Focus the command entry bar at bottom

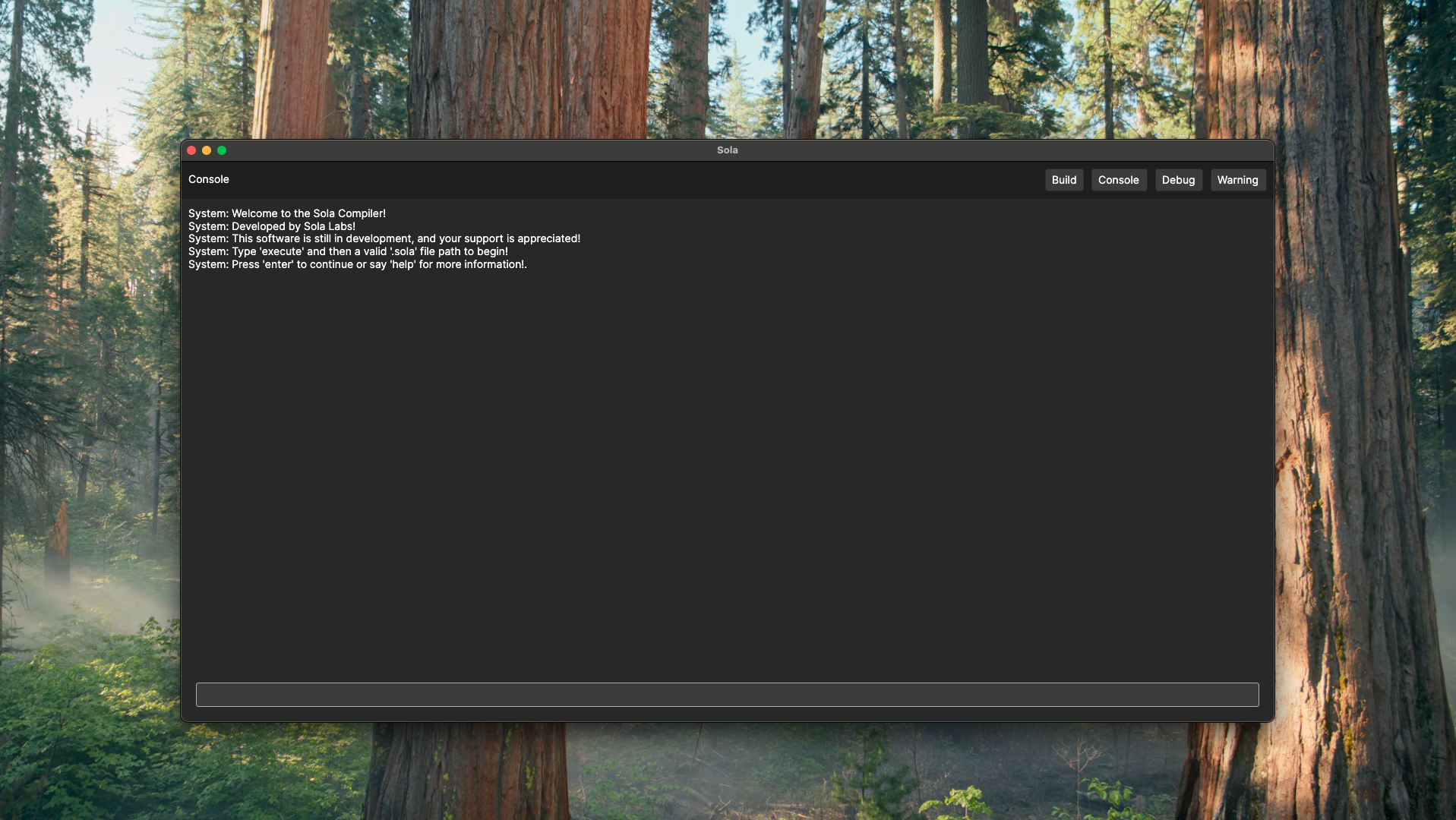tap(727, 694)
